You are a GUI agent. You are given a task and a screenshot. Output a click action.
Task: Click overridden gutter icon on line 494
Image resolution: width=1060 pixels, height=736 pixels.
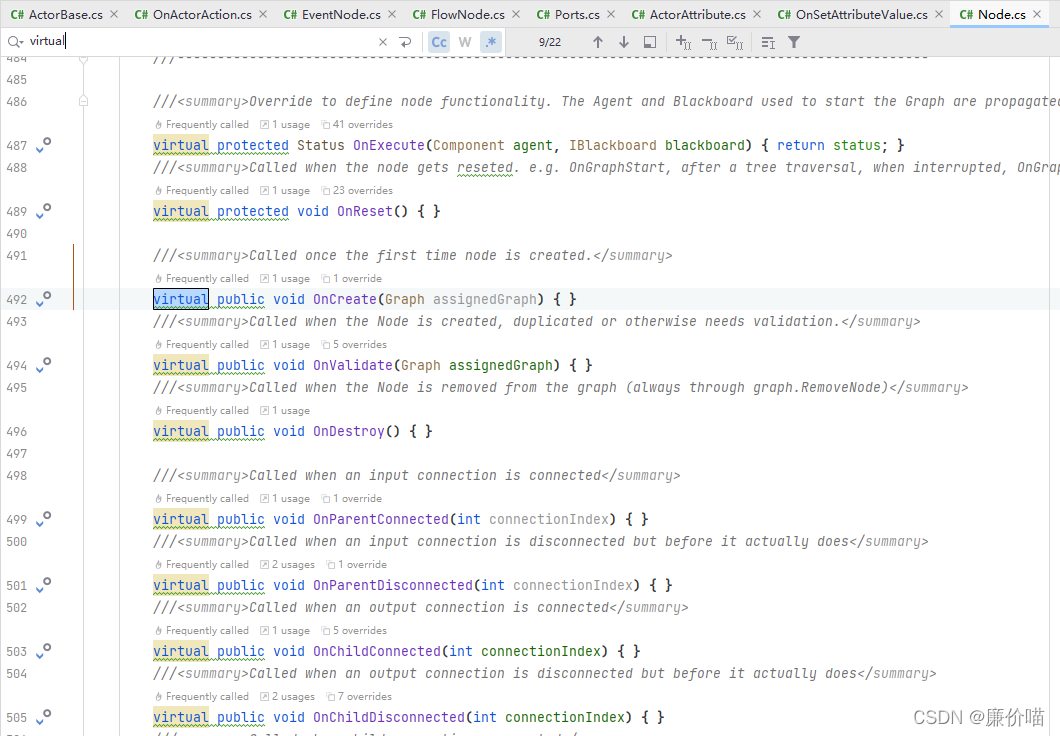pos(43,365)
